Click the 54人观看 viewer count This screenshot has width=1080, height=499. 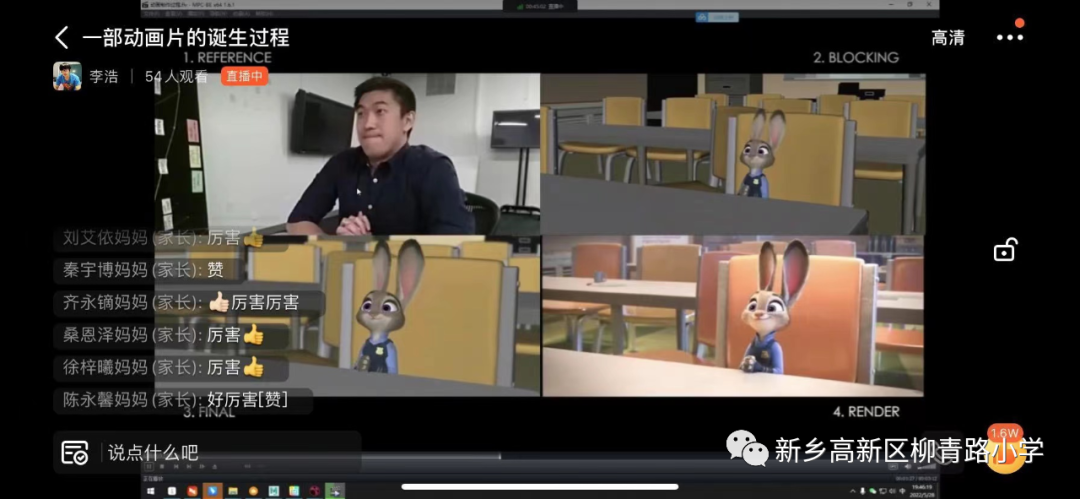pyautogui.click(x=176, y=77)
